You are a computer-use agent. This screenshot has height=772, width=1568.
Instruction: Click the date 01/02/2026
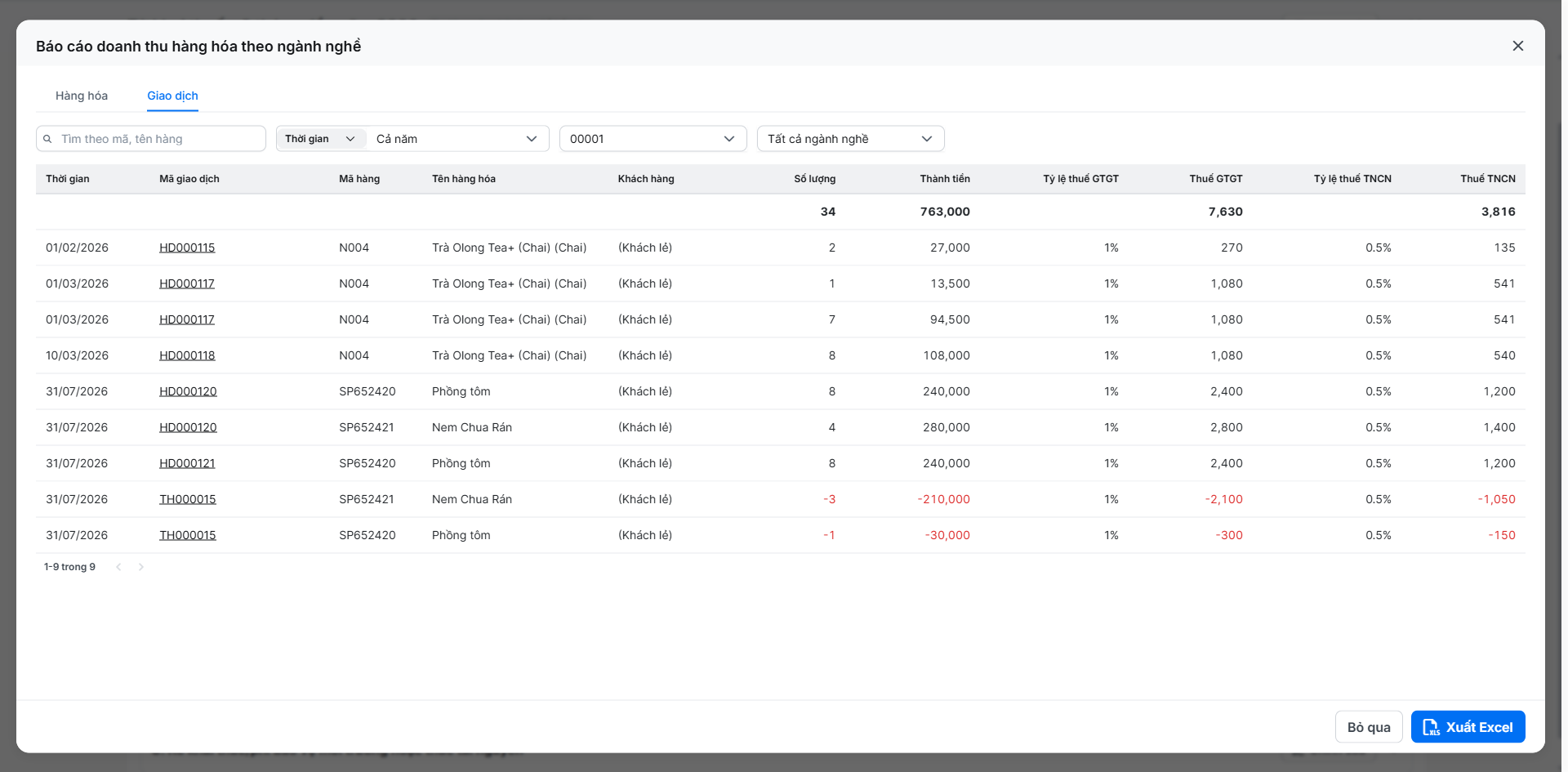click(77, 248)
